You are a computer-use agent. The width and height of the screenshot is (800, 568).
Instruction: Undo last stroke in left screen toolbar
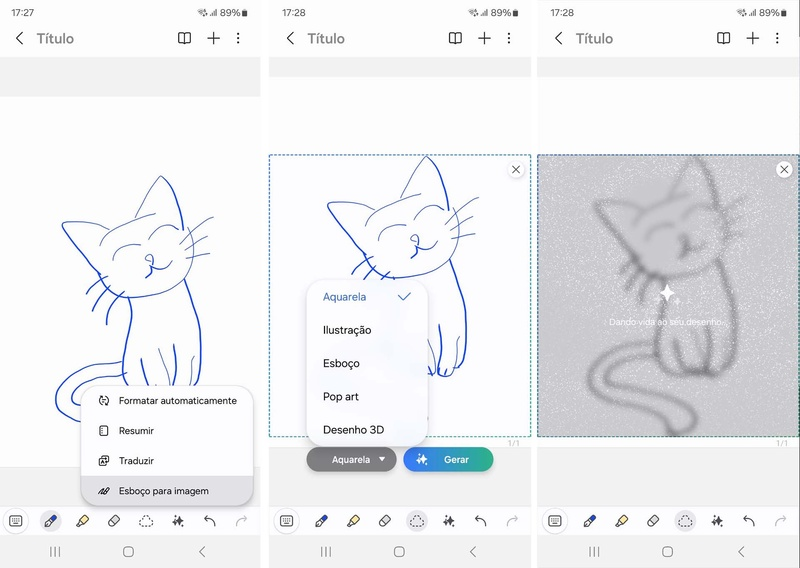210,521
